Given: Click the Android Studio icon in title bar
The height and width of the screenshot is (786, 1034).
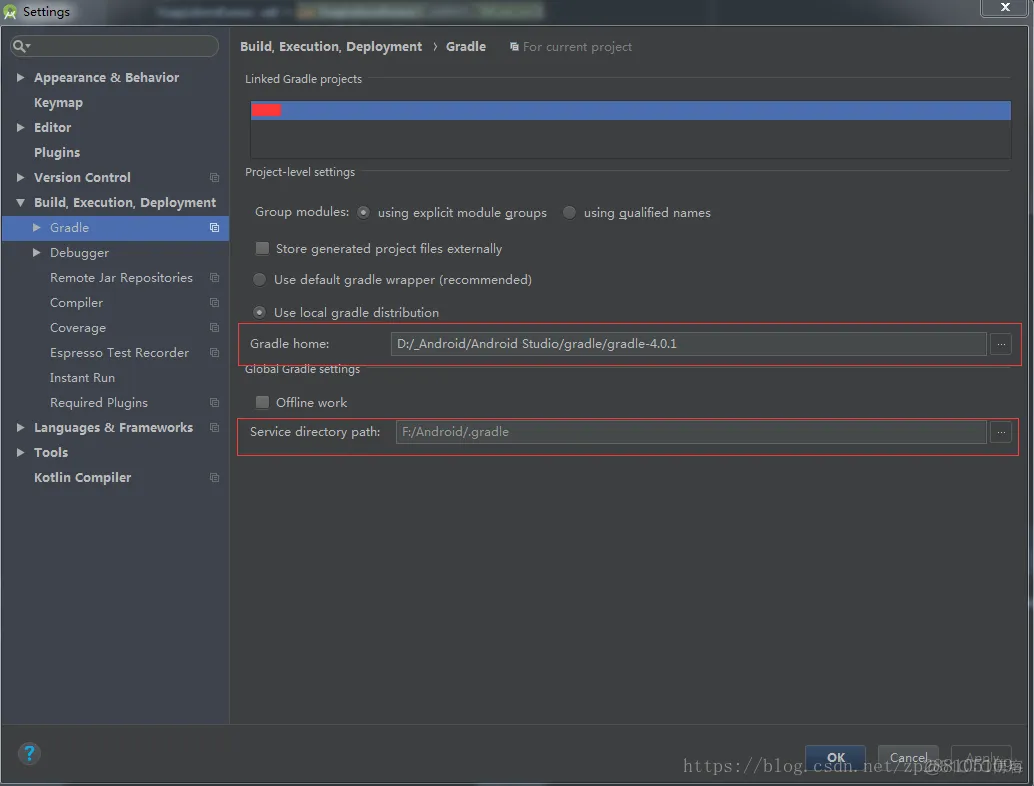Looking at the screenshot, I should tap(10, 12).
